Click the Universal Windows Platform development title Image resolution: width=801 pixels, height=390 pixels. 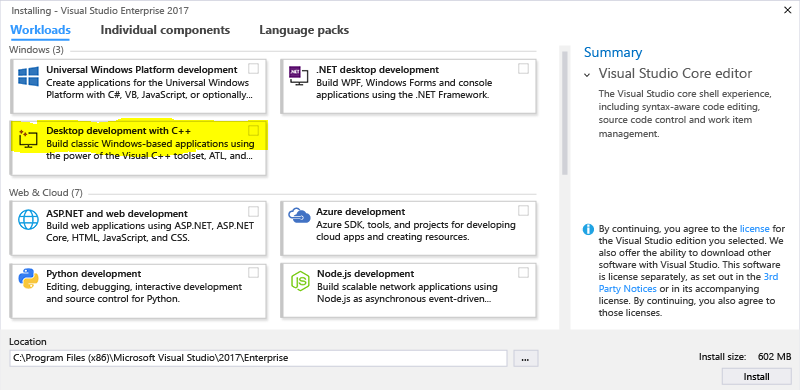(x=142, y=70)
